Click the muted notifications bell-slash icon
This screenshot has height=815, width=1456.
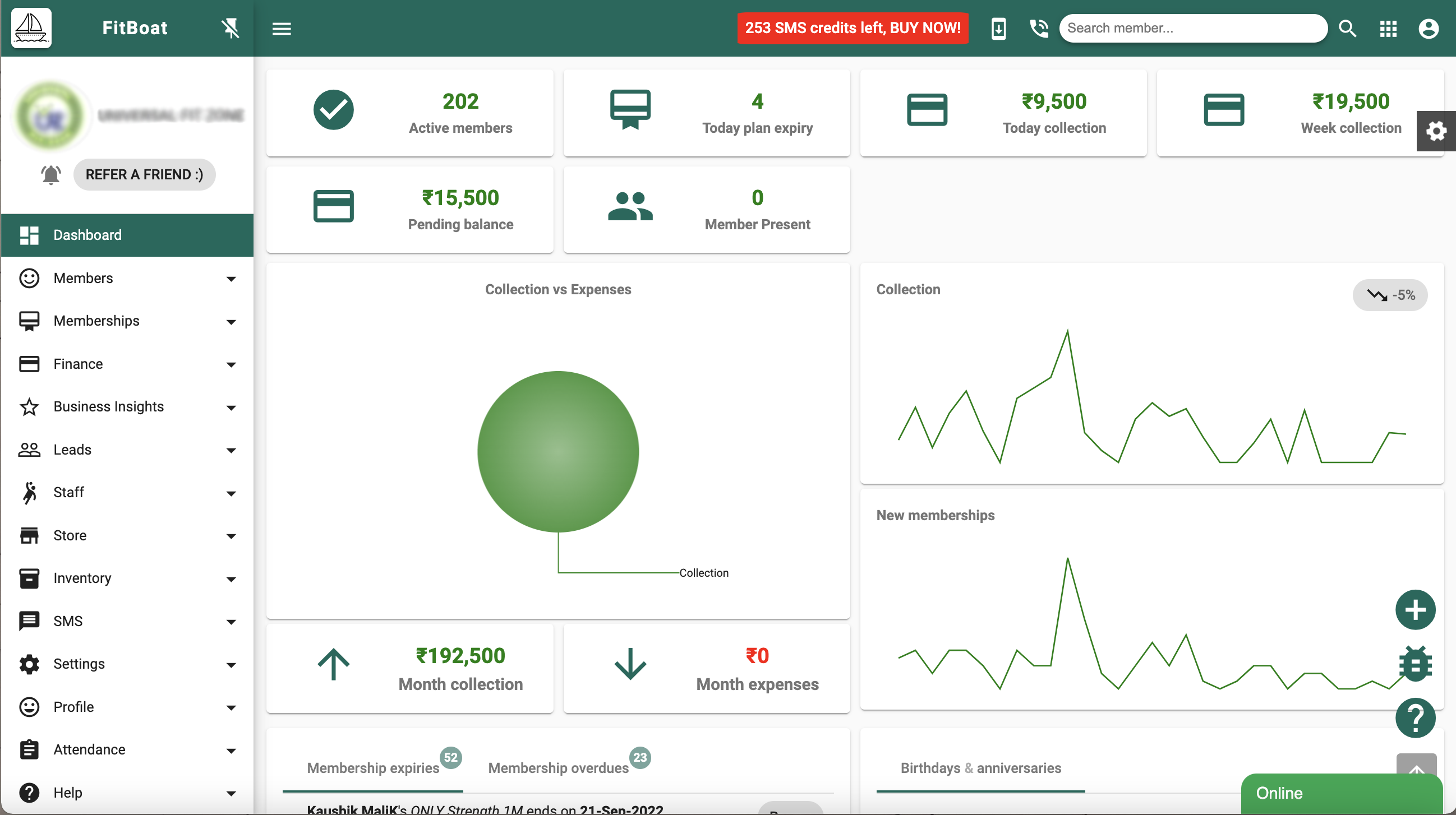point(231,28)
